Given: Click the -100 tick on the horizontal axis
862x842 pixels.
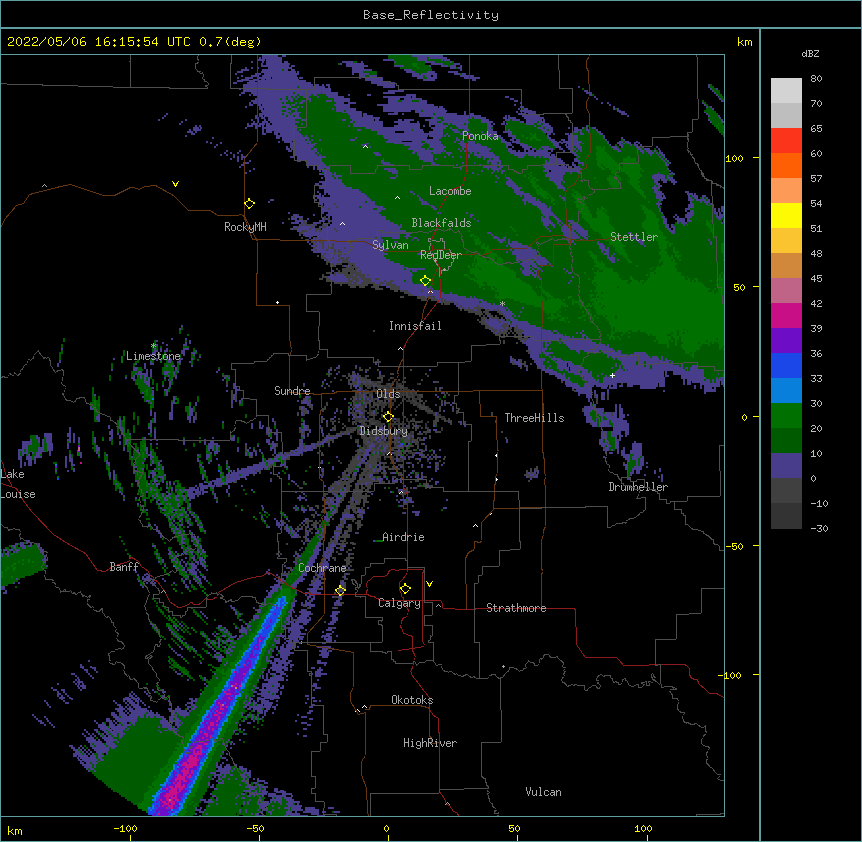Looking at the screenshot, I should point(126,828).
